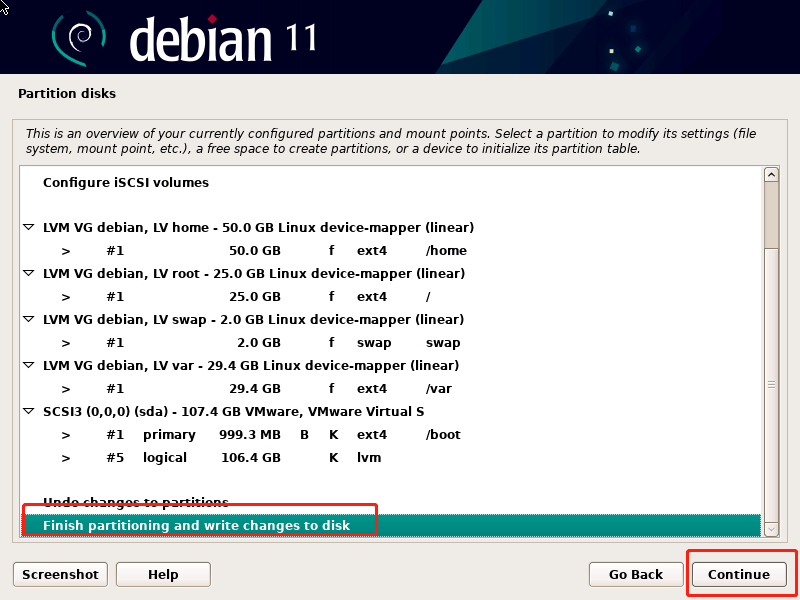
Task: Click the > arrow on /home row
Action: (x=66, y=251)
